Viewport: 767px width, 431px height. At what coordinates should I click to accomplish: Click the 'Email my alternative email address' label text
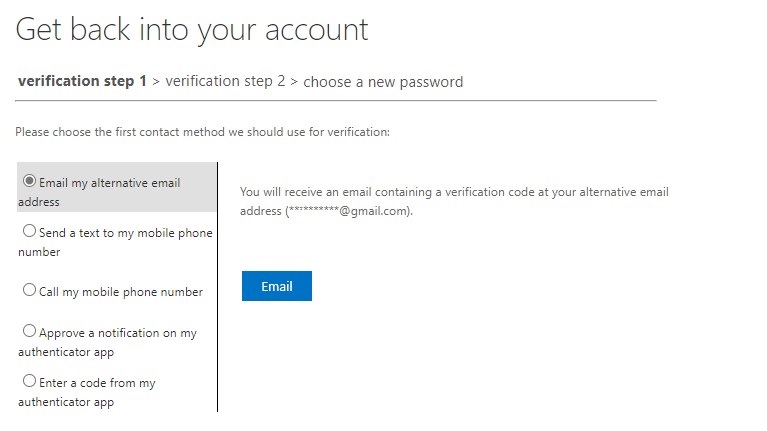pyautogui.click(x=108, y=183)
